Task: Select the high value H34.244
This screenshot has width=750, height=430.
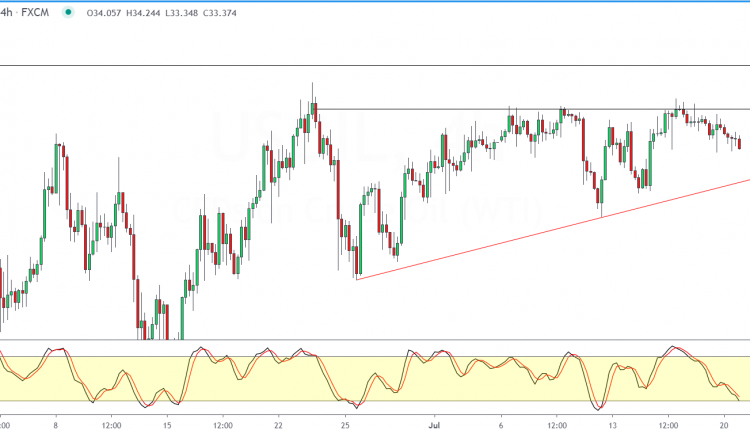Action: tap(143, 13)
